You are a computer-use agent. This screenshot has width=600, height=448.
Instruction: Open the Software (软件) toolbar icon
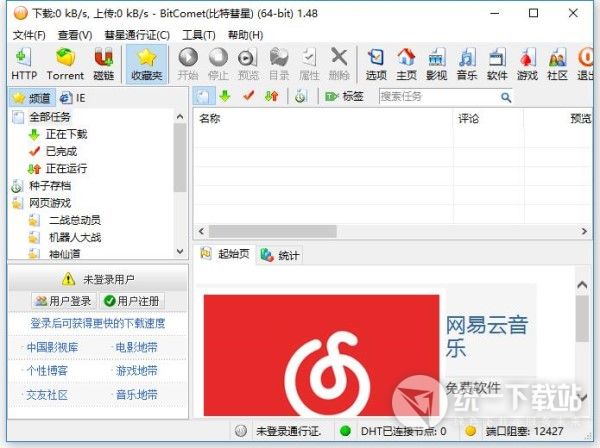click(497, 63)
